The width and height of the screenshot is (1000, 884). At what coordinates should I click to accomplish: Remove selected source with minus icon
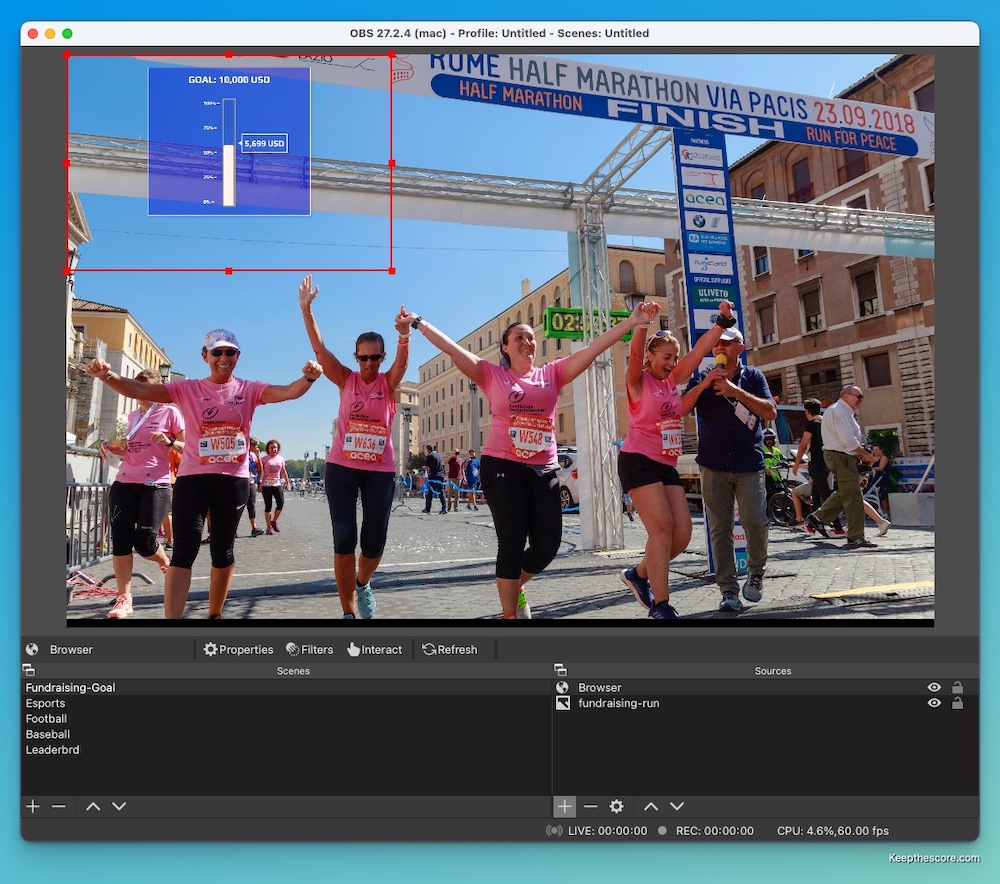pos(591,806)
